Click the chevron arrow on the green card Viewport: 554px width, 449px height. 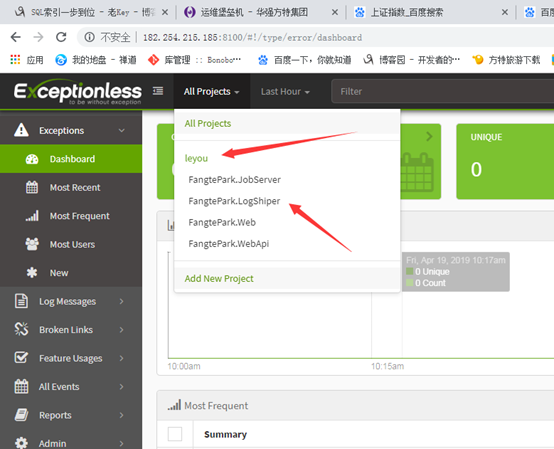click(429, 136)
